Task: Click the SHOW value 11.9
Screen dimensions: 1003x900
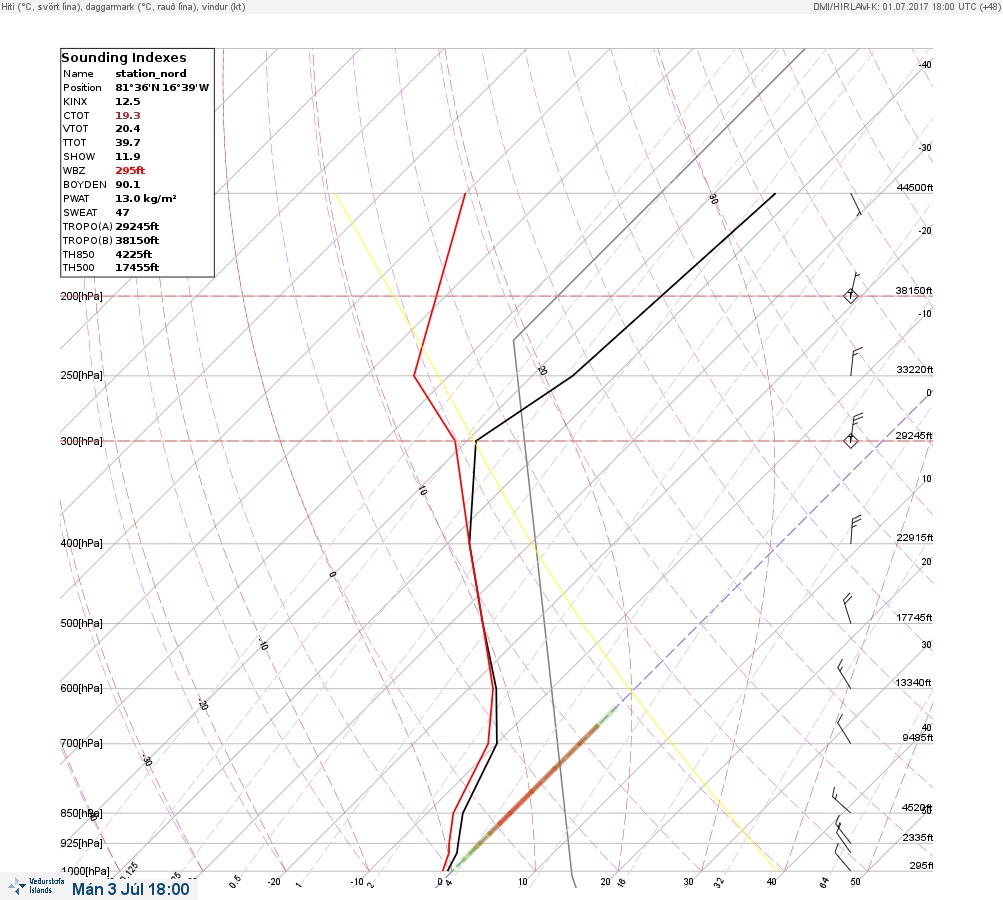Action: coord(128,157)
